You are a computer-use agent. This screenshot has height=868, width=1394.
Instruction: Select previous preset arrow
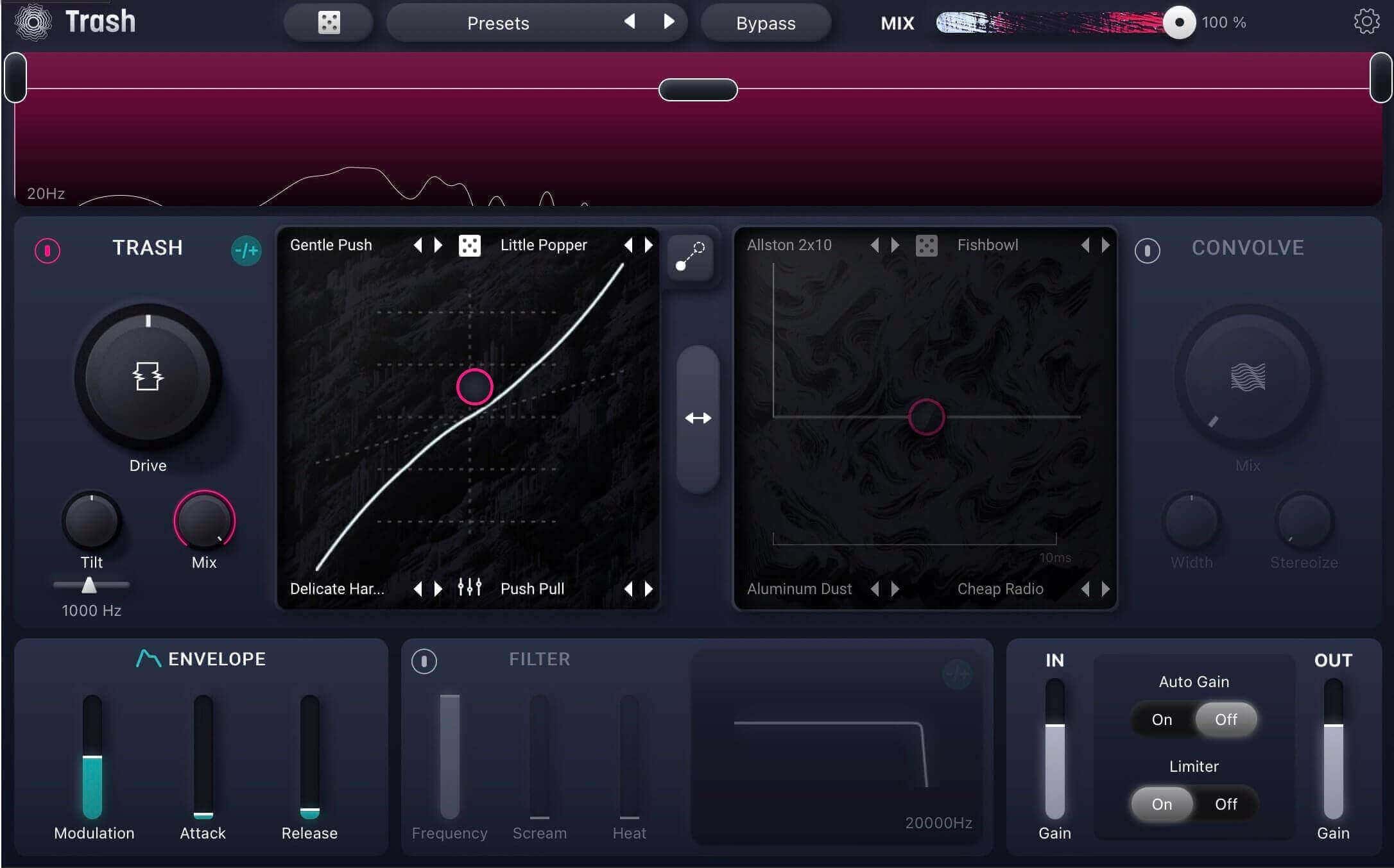pyautogui.click(x=630, y=22)
